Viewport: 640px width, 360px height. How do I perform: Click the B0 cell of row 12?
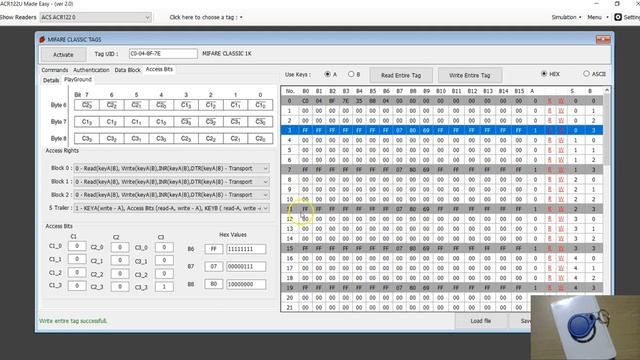[305, 219]
